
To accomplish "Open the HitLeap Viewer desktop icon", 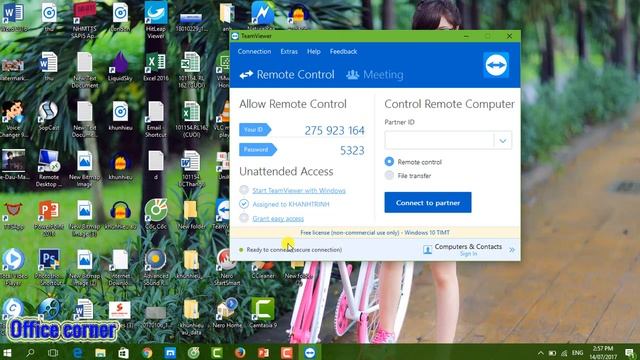I will click(x=156, y=20).
